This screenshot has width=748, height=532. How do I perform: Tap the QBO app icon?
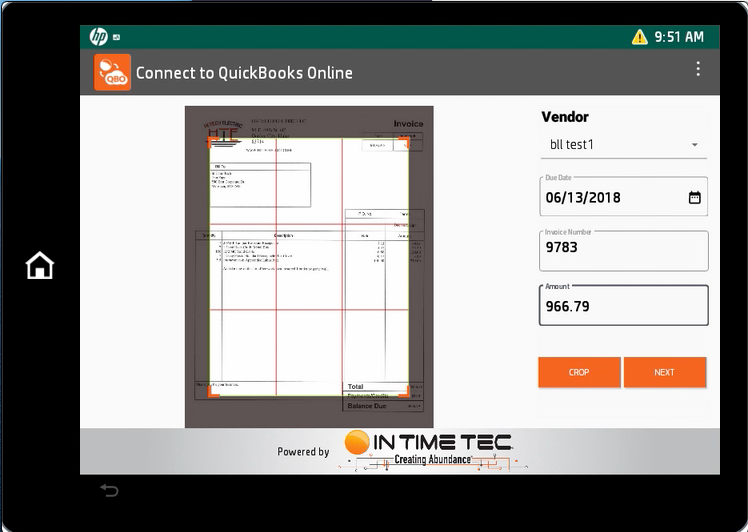point(113,73)
